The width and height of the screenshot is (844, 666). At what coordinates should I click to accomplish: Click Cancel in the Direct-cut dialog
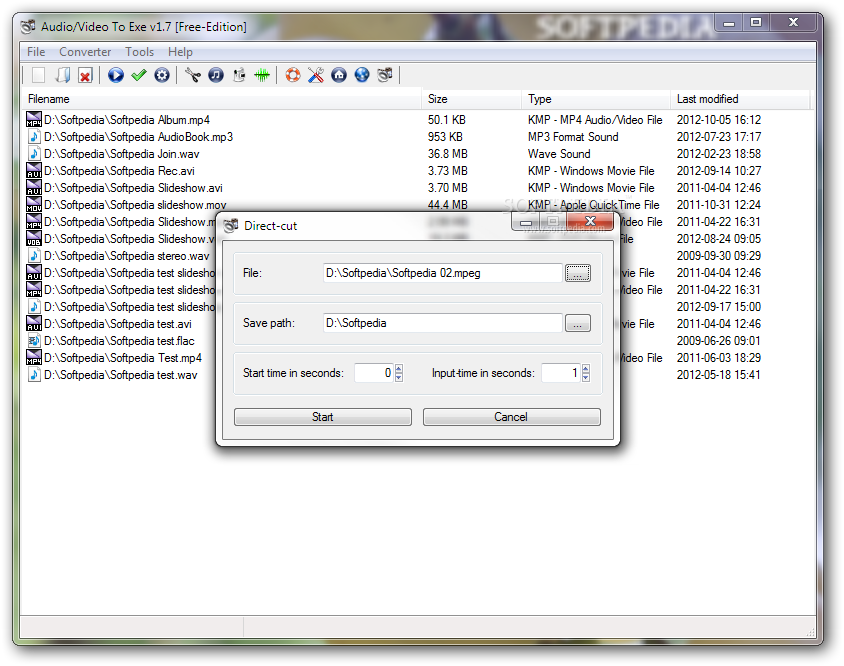click(x=511, y=417)
